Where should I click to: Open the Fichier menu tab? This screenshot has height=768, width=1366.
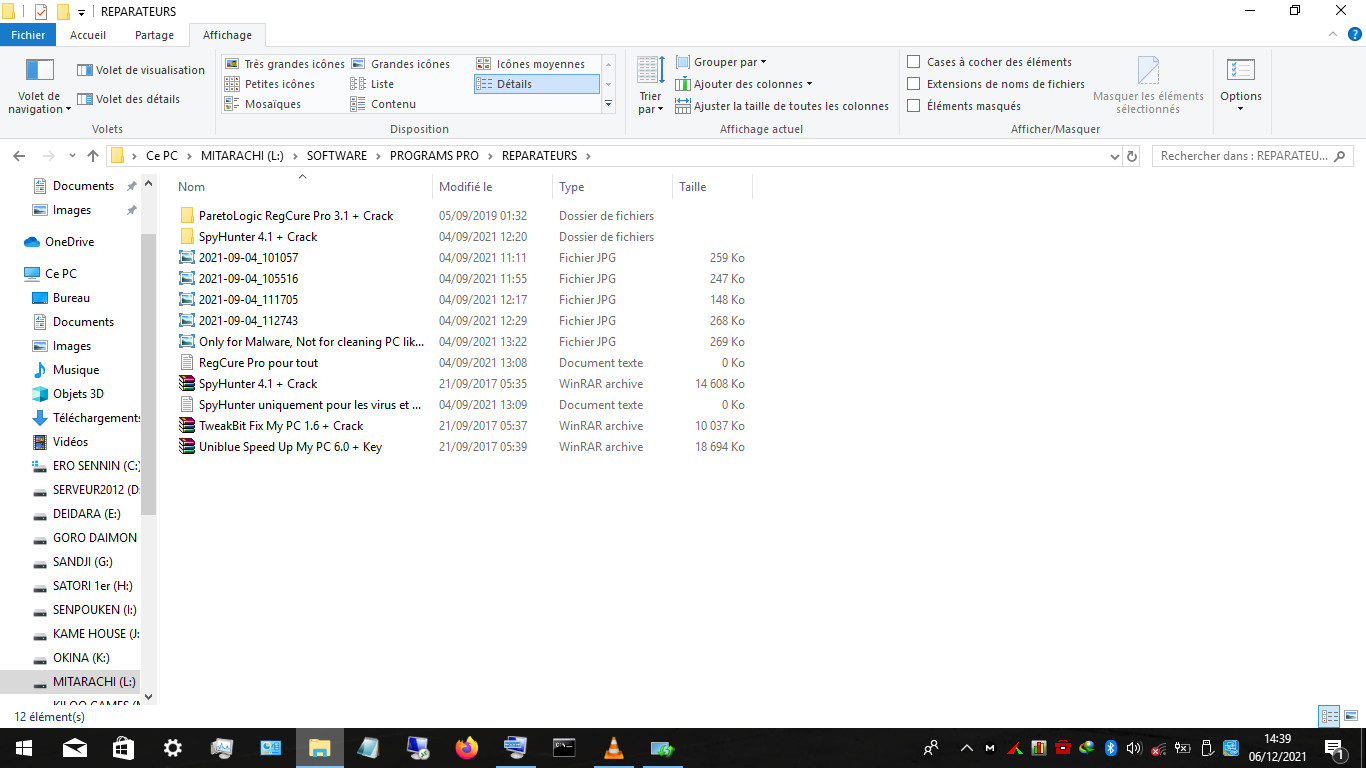(x=28, y=35)
